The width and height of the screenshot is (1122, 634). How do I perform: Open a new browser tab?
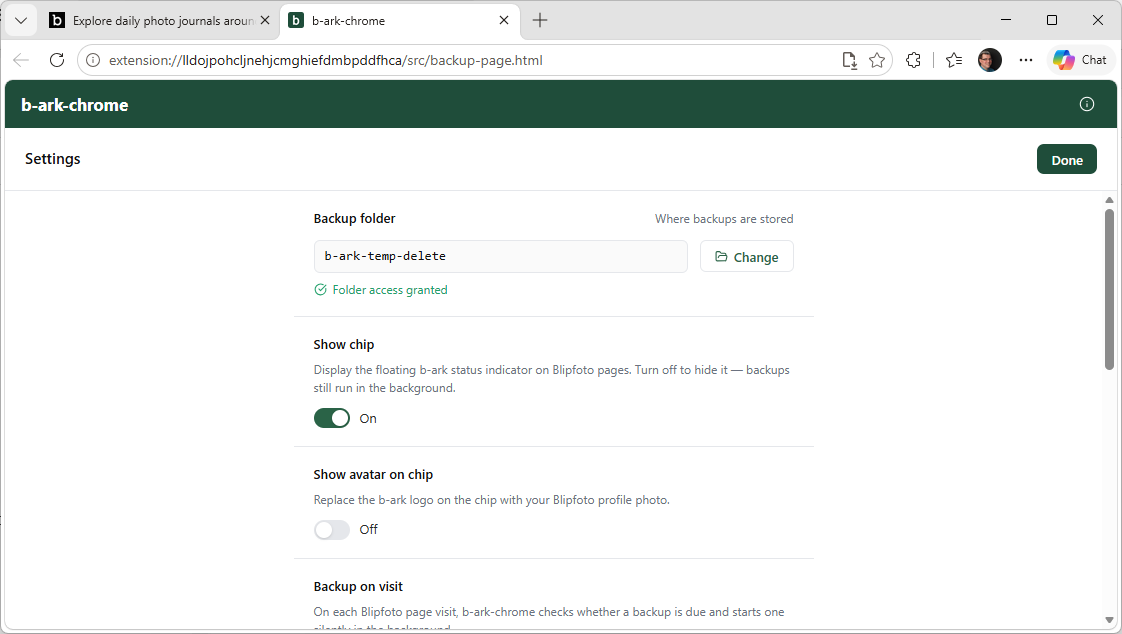point(540,20)
